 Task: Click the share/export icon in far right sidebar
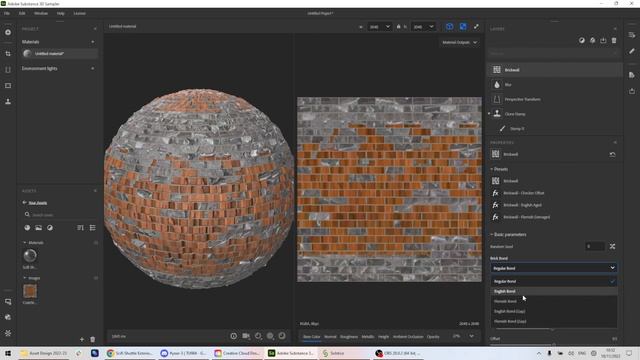point(632,91)
